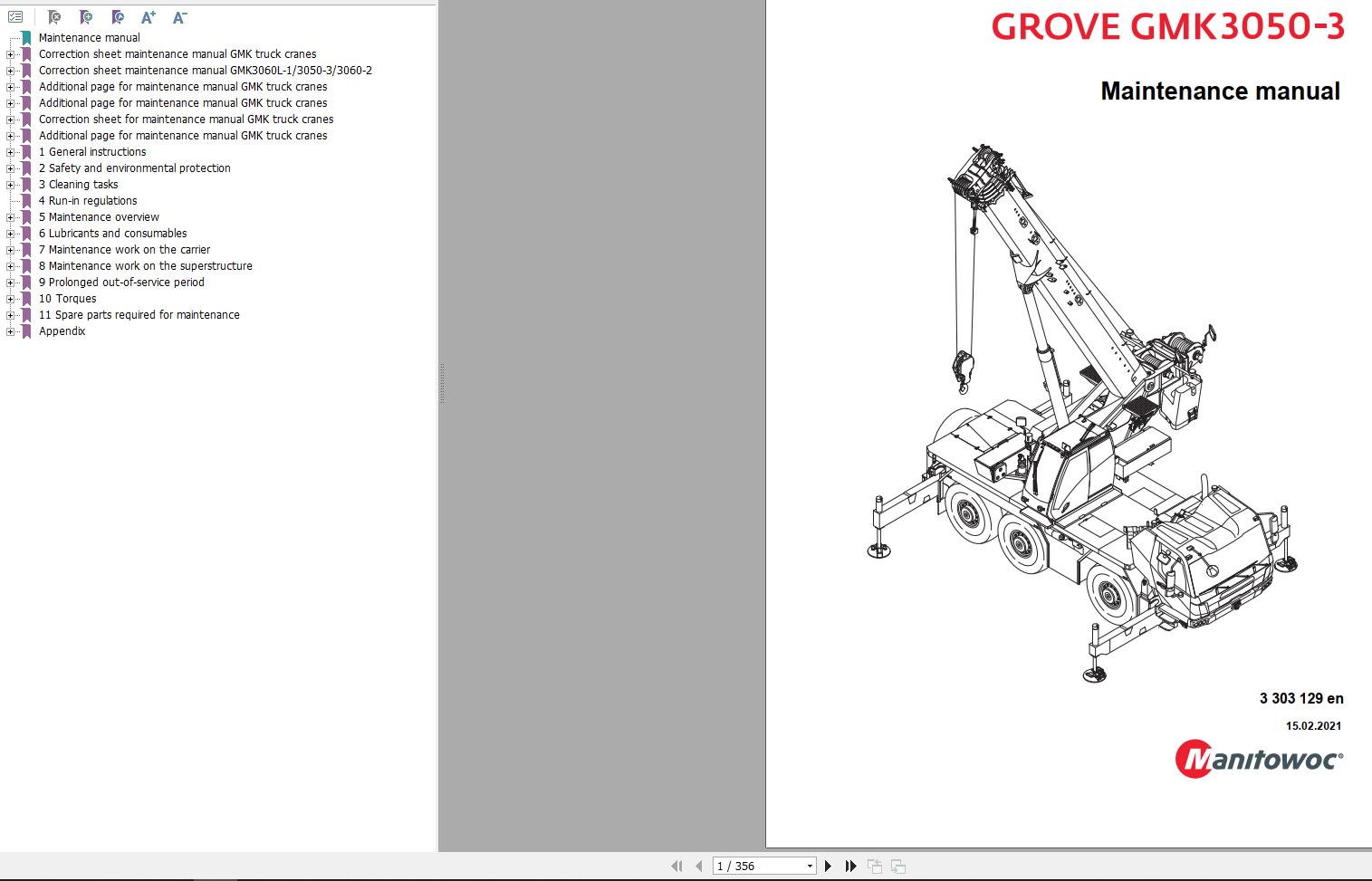Viewport: 1372px width, 881px height.
Task: Click the GROVE GMK3050-3 title text
Action: tap(1168, 27)
